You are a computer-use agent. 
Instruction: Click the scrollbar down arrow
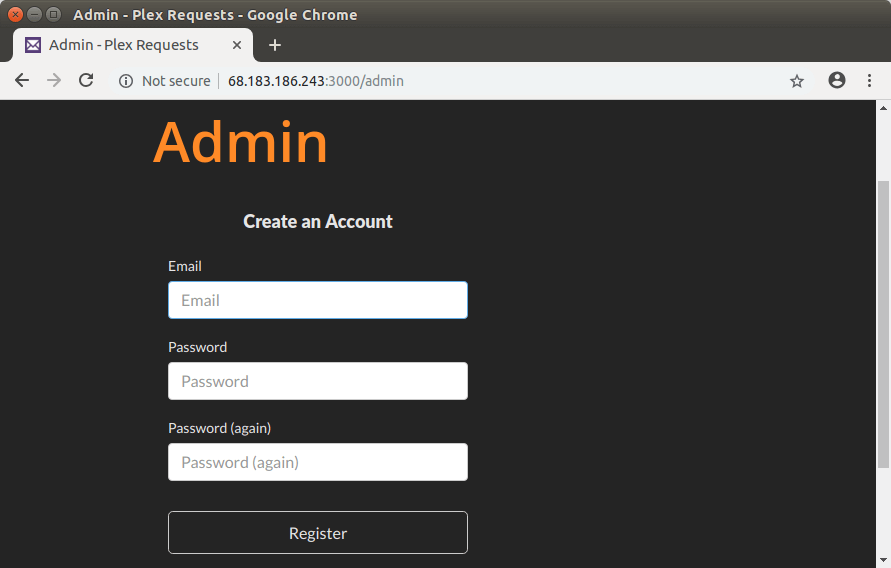tap(883, 561)
